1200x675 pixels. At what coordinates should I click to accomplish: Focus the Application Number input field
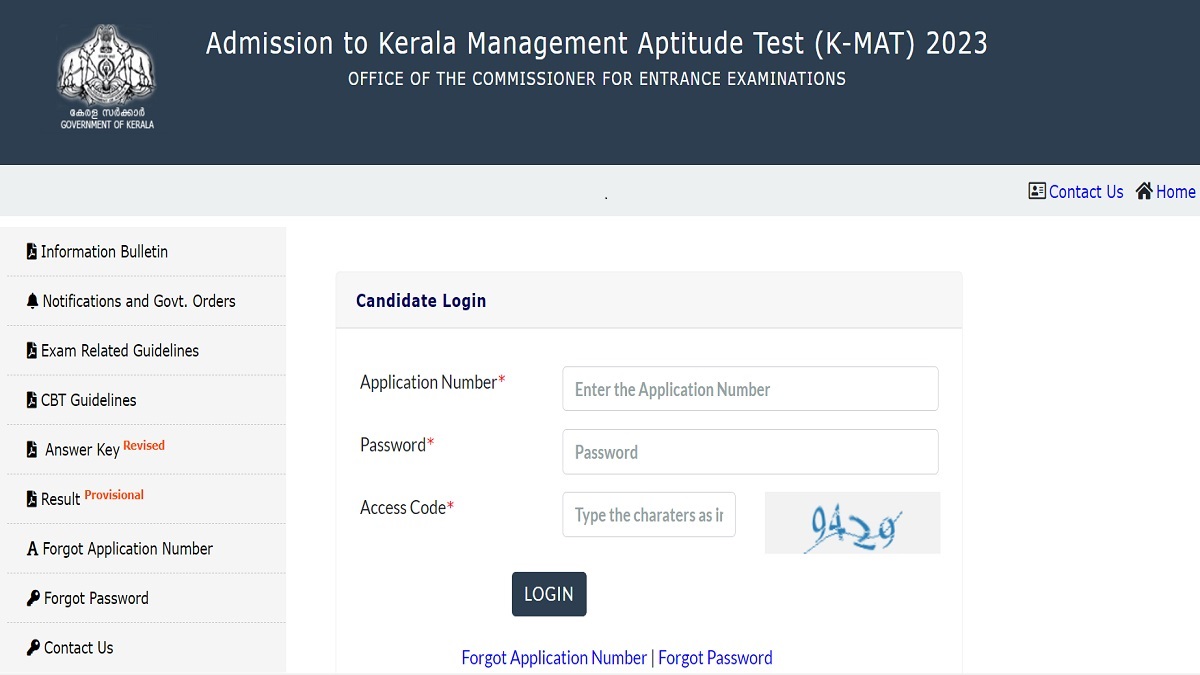(750, 389)
